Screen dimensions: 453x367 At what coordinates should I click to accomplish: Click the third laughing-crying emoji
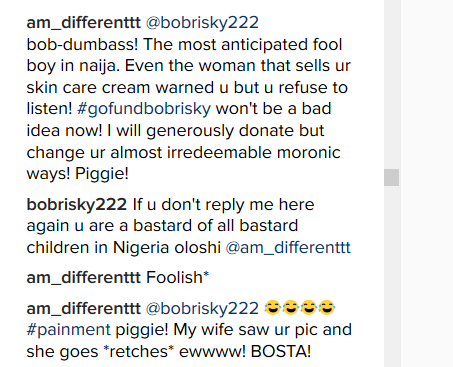[x=309, y=308]
